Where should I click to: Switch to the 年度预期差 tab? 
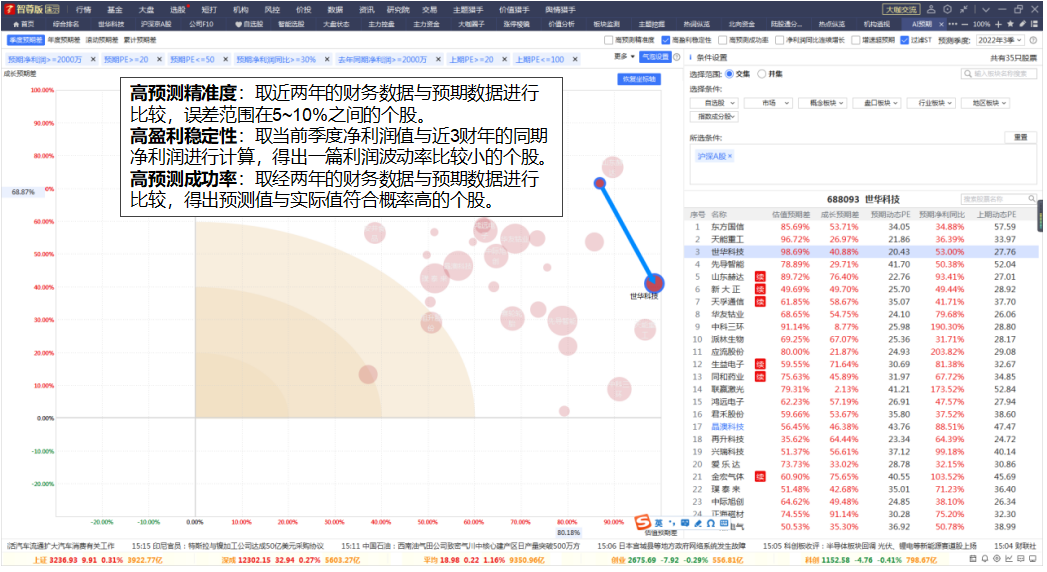pyautogui.click(x=64, y=40)
